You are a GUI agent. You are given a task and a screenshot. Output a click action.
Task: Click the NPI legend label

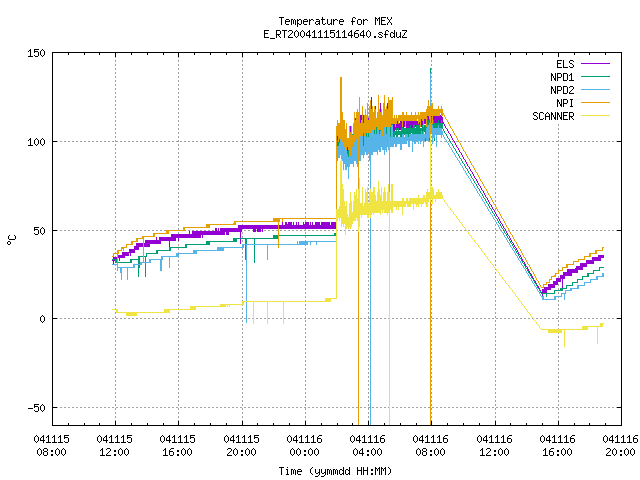565,103
